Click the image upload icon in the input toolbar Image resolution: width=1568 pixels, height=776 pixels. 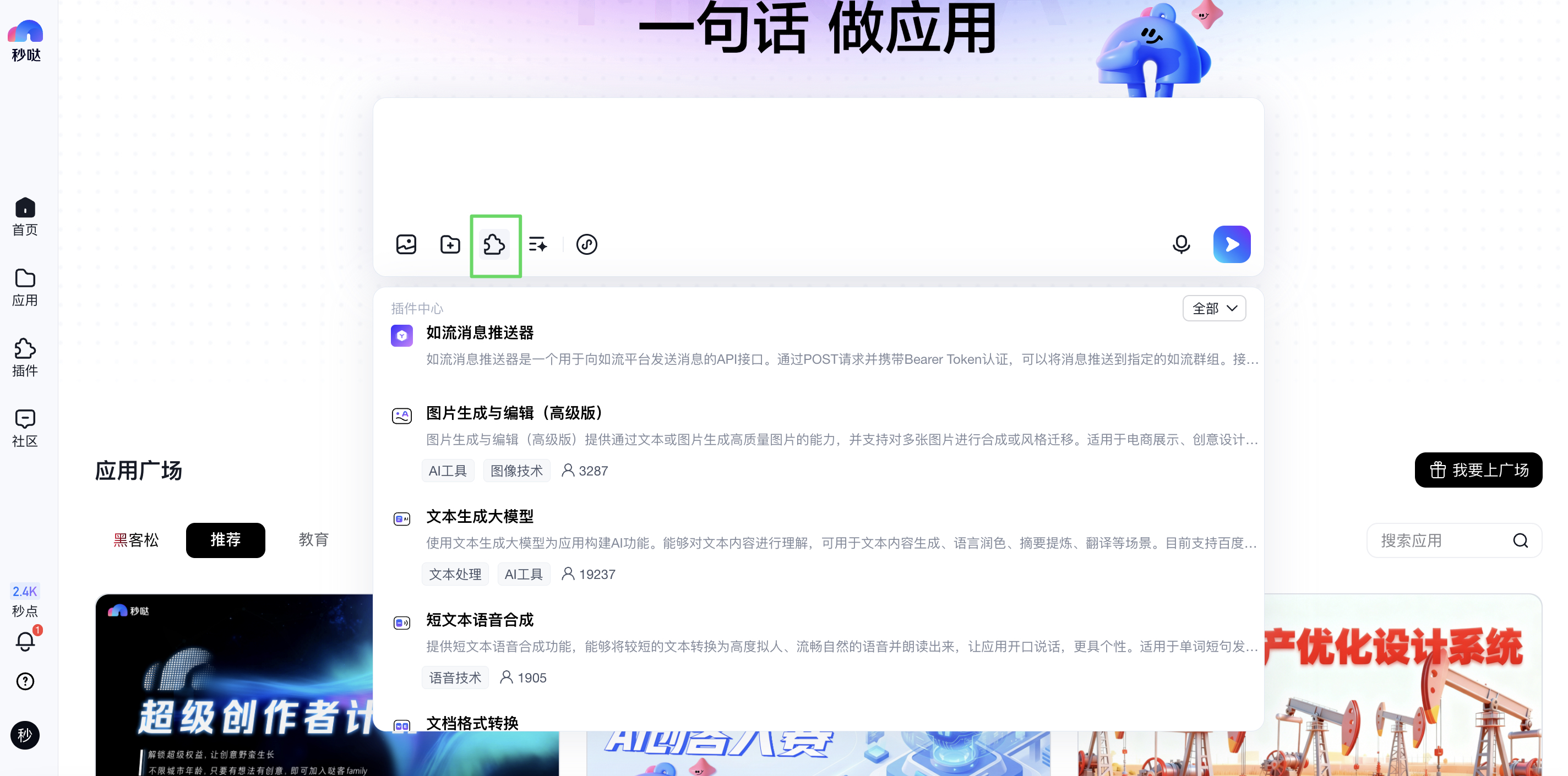tap(406, 245)
